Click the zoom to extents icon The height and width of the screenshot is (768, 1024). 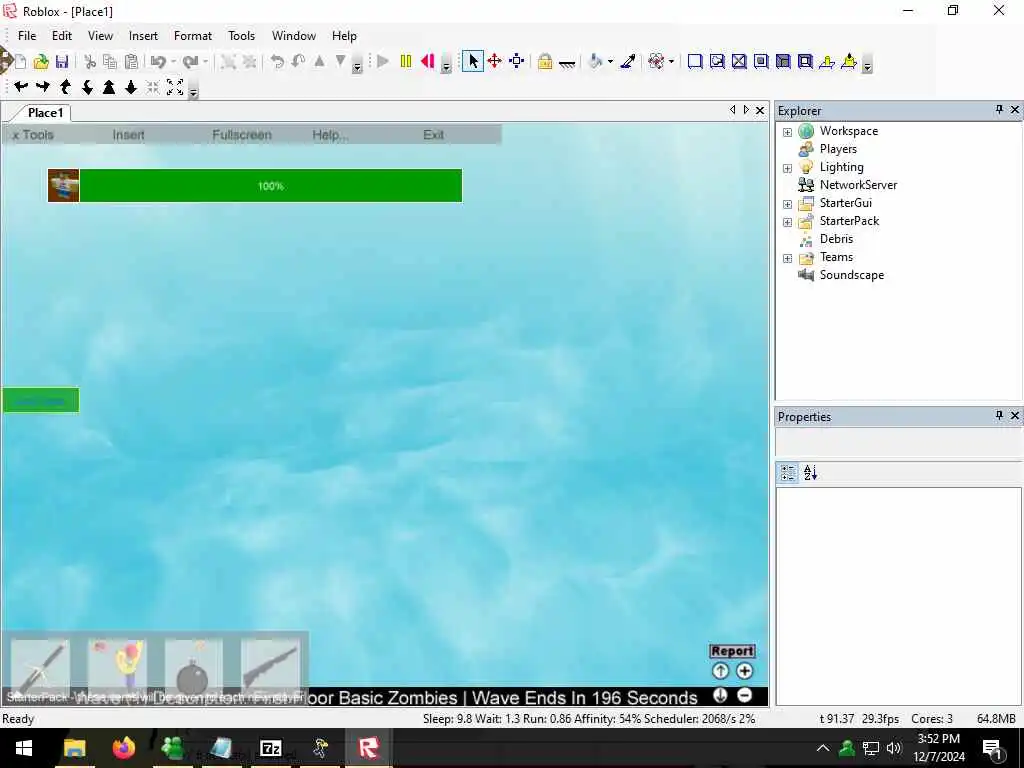tap(175, 87)
